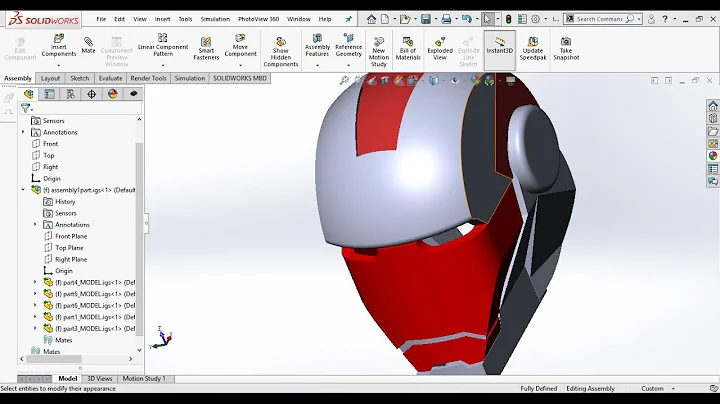
Task: Expand part6_MODEL.igs component
Action: coord(35,305)
